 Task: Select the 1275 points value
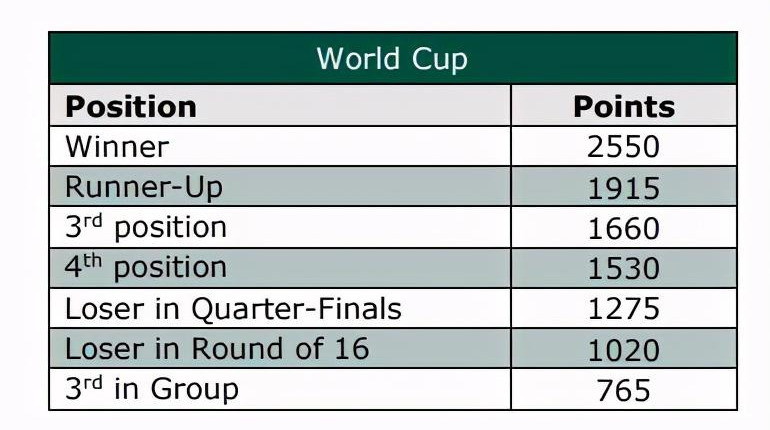[623, 309]
